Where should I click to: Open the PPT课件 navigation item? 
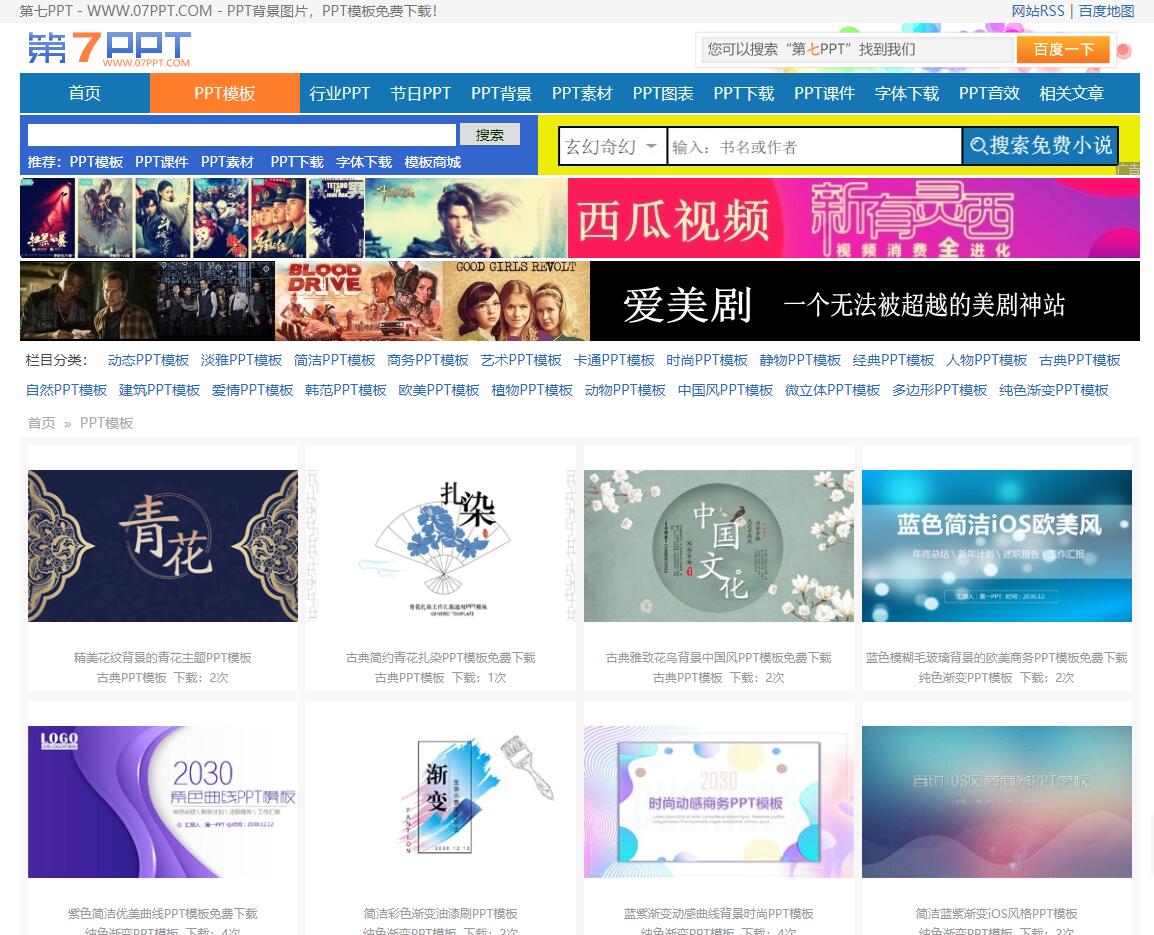coord(824,94)
